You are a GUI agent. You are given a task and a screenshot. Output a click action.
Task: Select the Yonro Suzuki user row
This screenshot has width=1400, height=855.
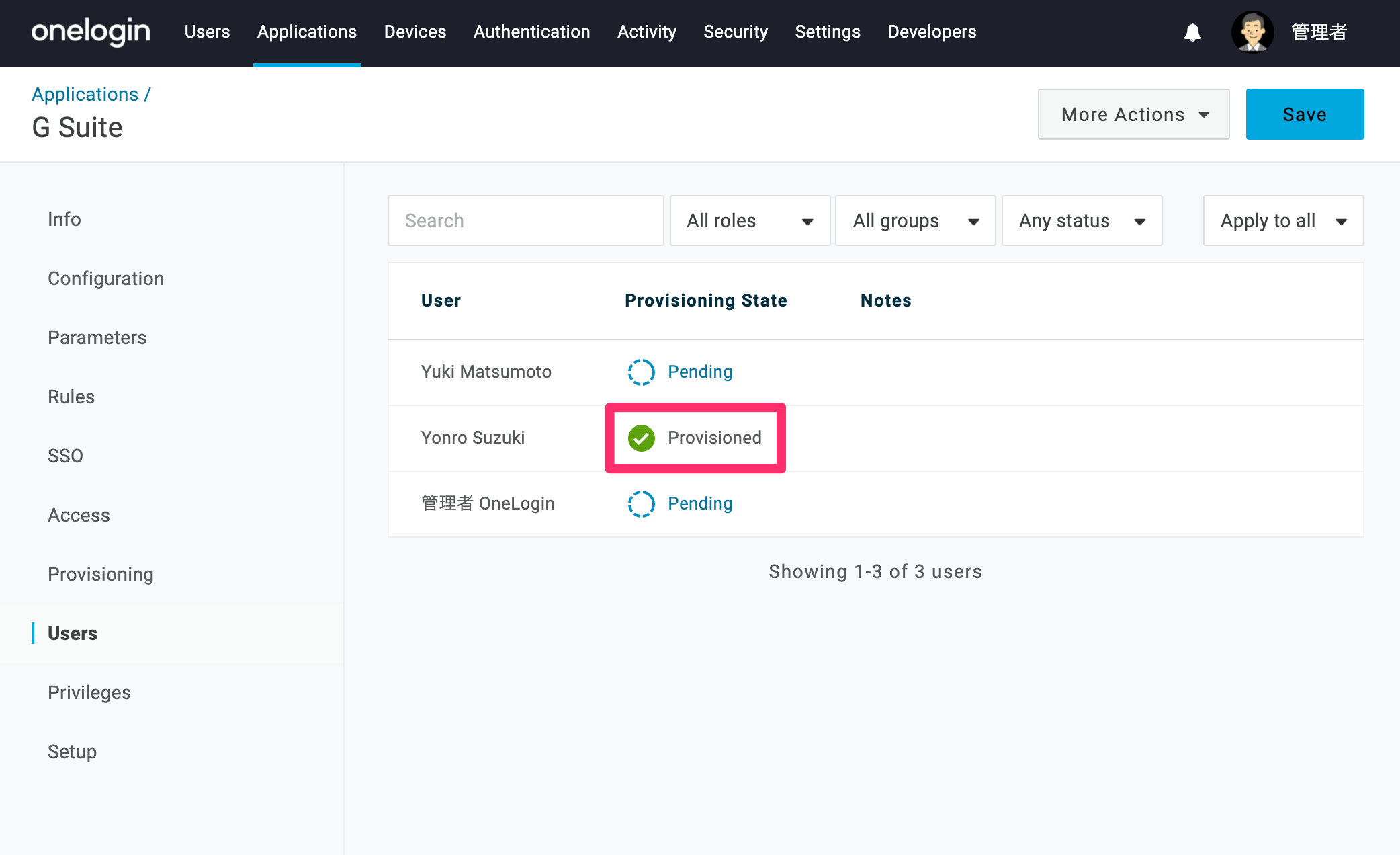pos(876,438)
